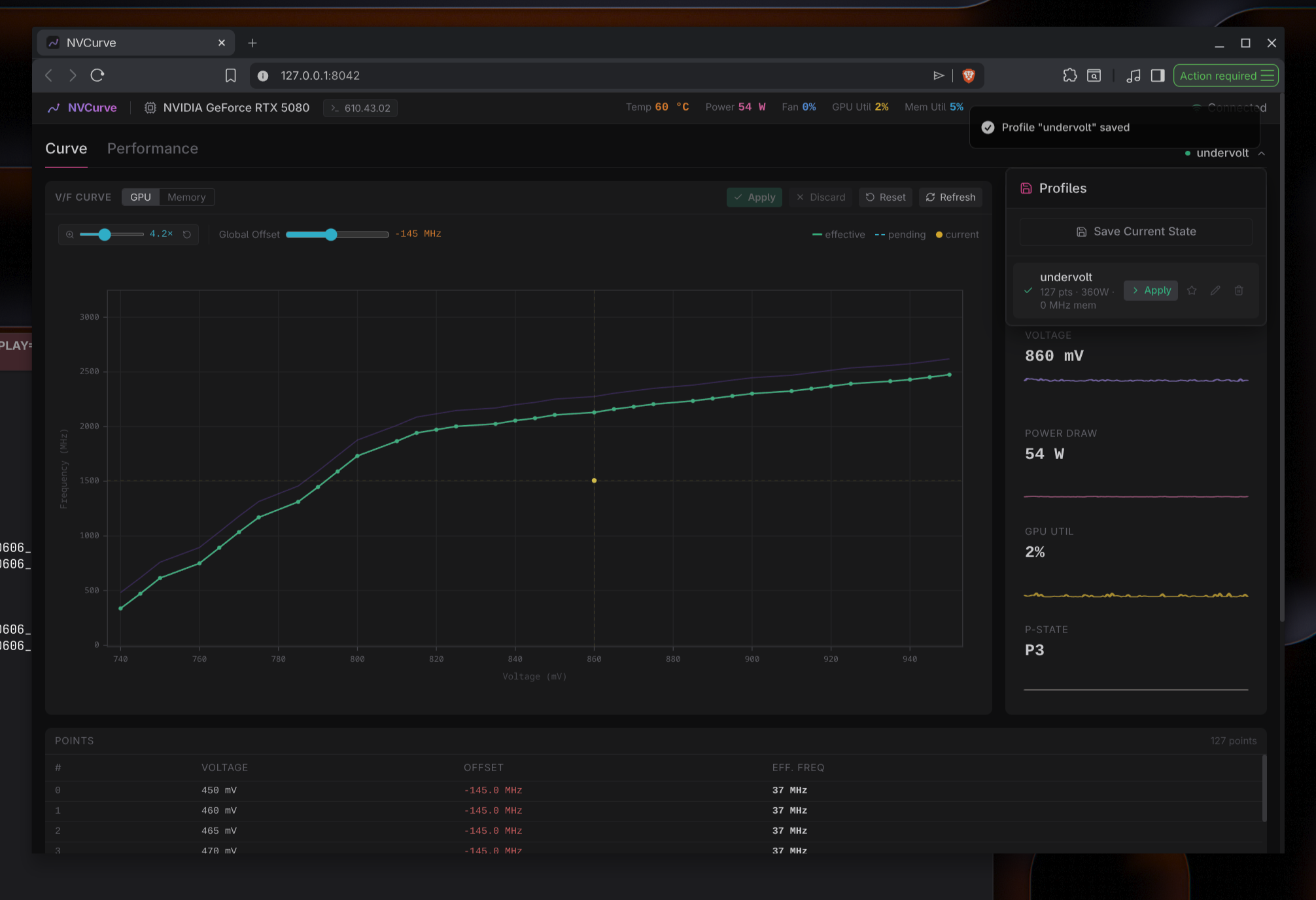The image size is (1316, 900).
Task: Go back with the browser back arrow
Action: pyautogui.click(x=49, y=76)
